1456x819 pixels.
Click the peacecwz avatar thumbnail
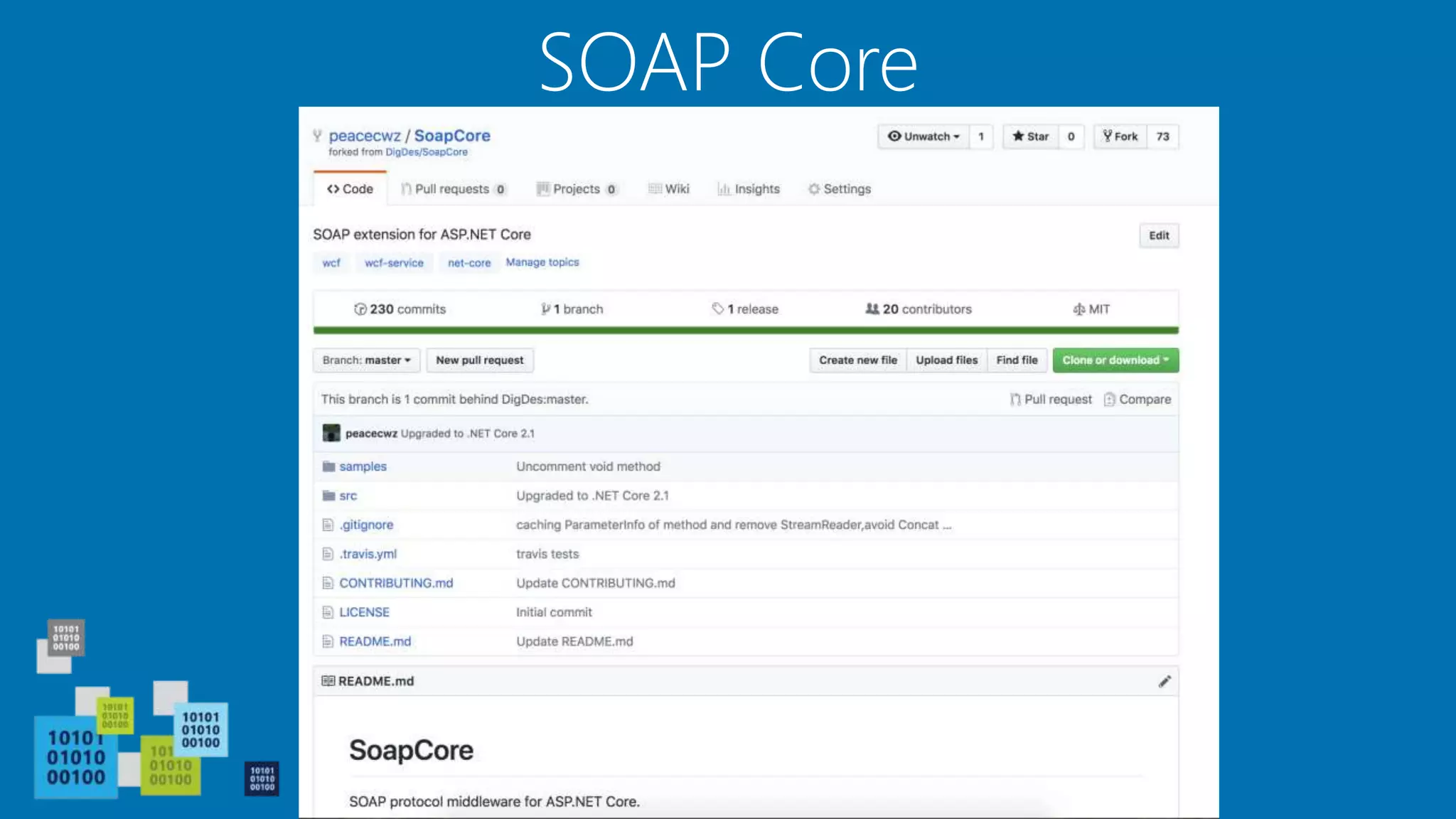(x=331, y=433)
